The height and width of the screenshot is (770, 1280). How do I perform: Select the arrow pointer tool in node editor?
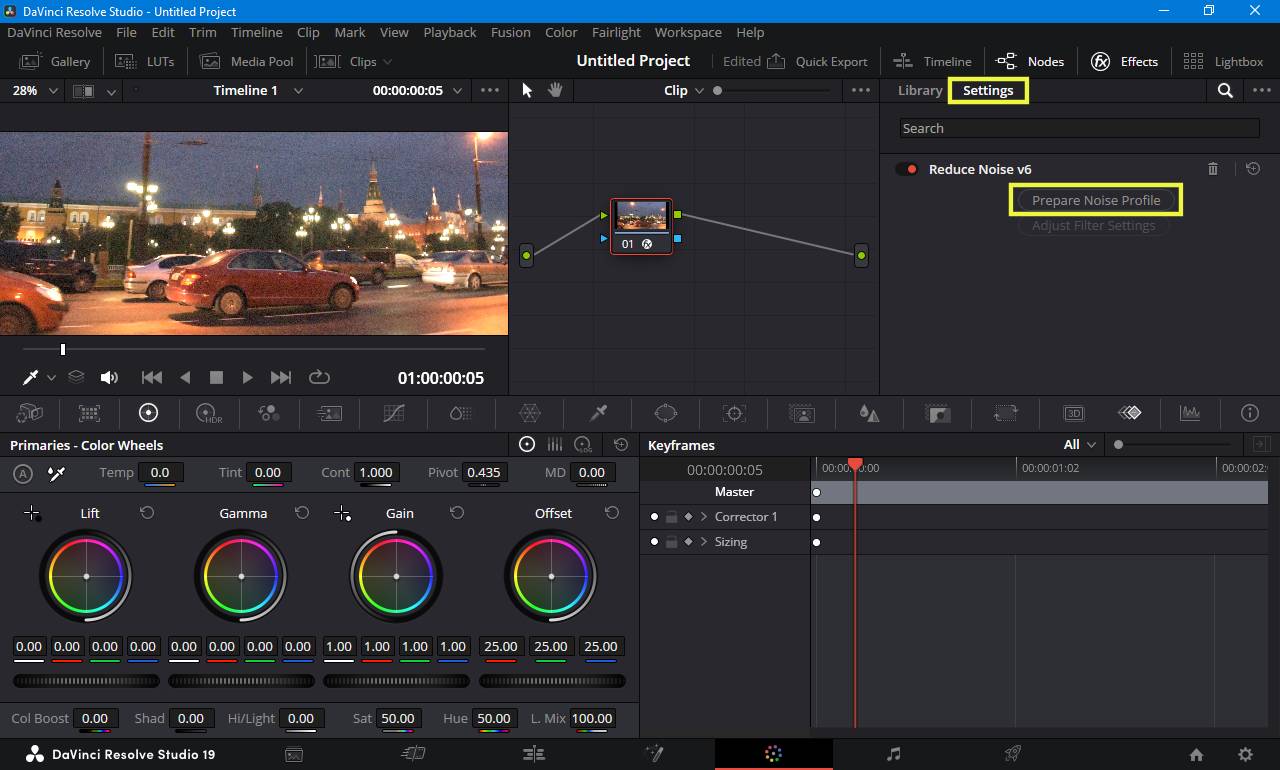tap(527, 90)
